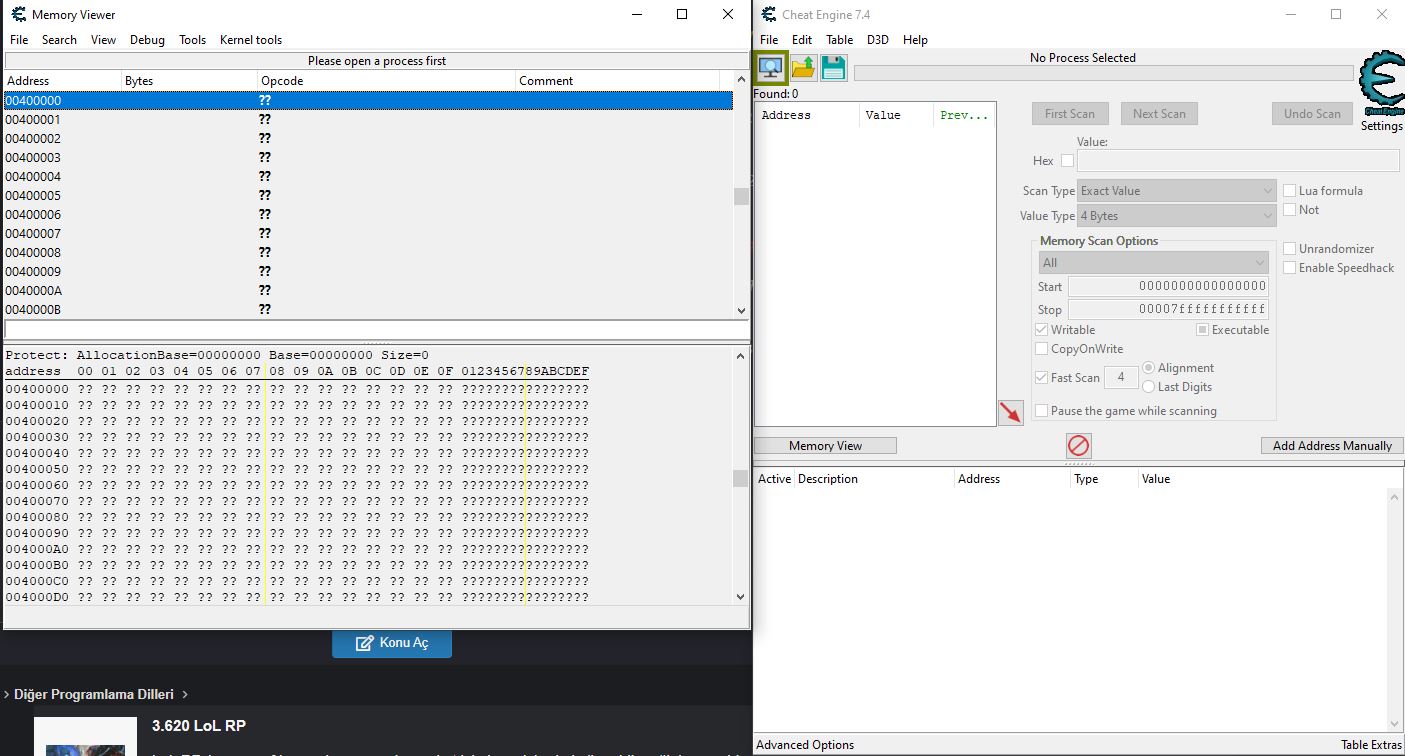
Task: Follow the Diğer Programlama Dilleri link
Action: point(94,694)
